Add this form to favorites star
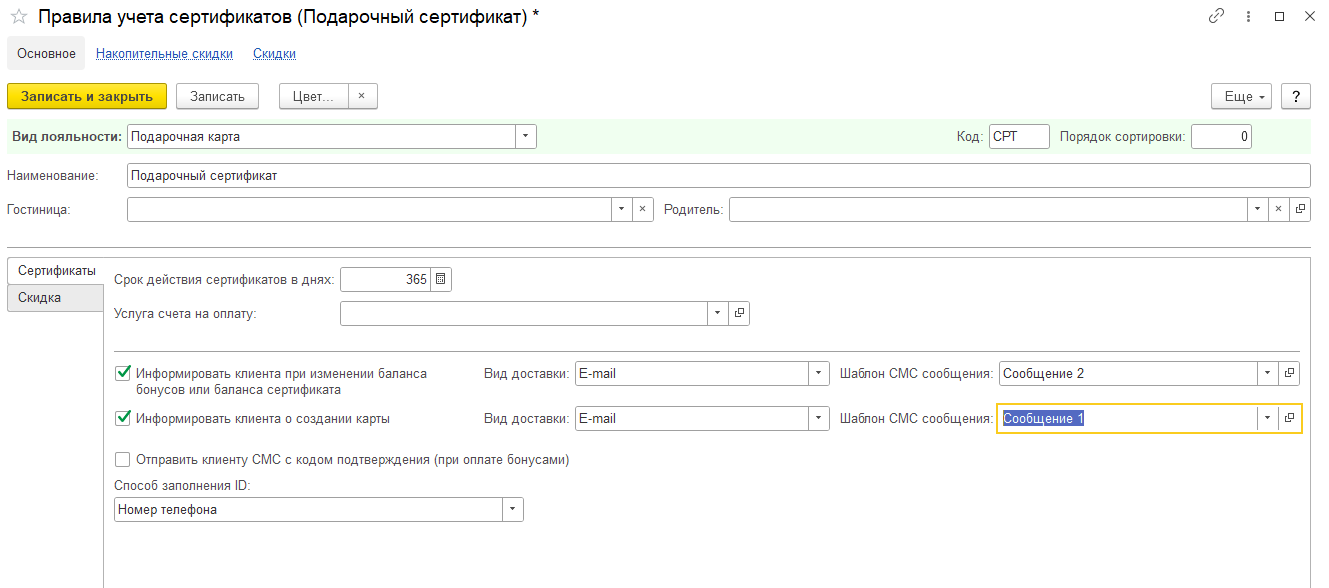 [x=18, y=17]
